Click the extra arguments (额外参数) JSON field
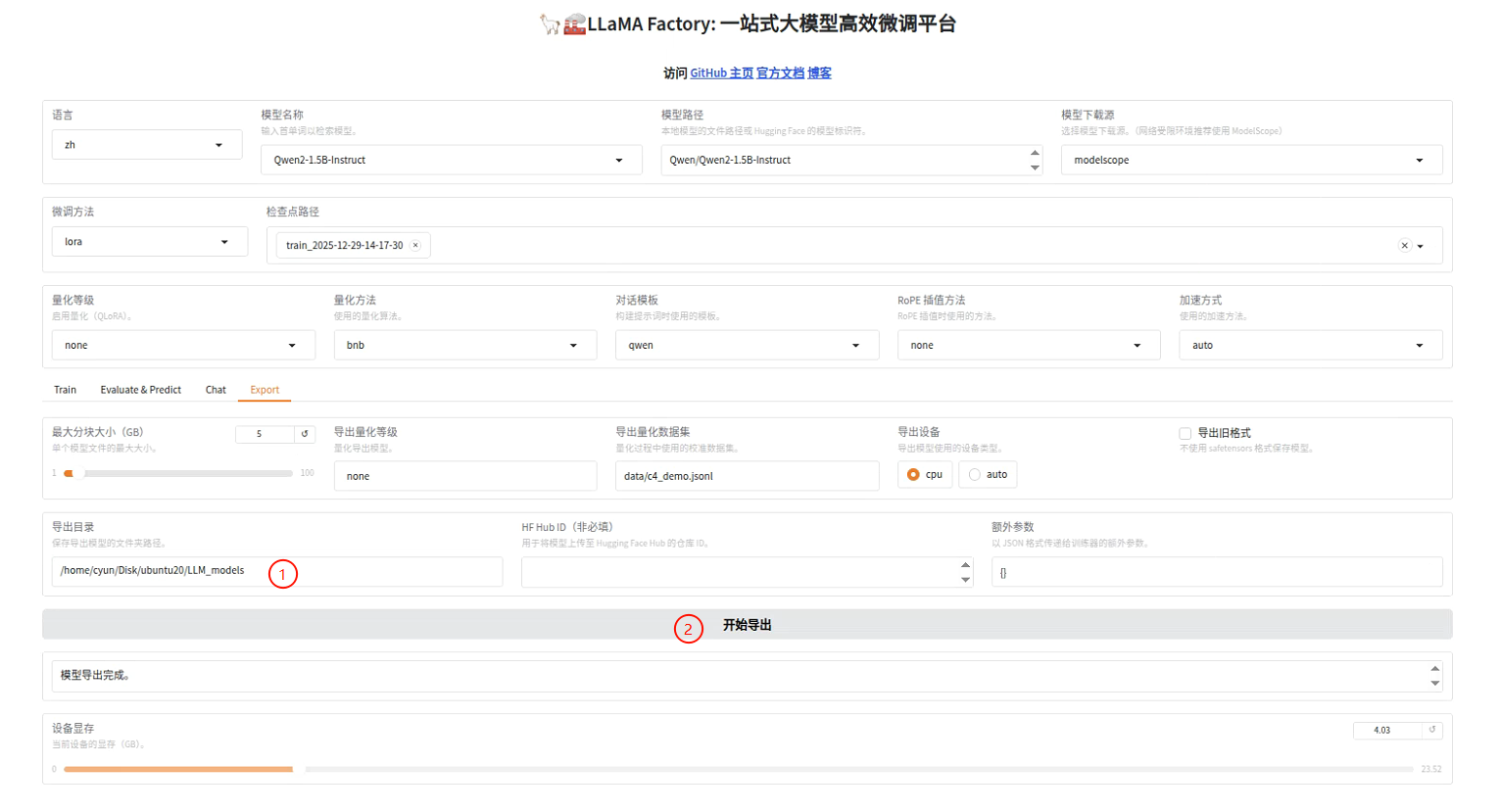The height and width of the screenshot is (812, 1500). point(1217,573)
